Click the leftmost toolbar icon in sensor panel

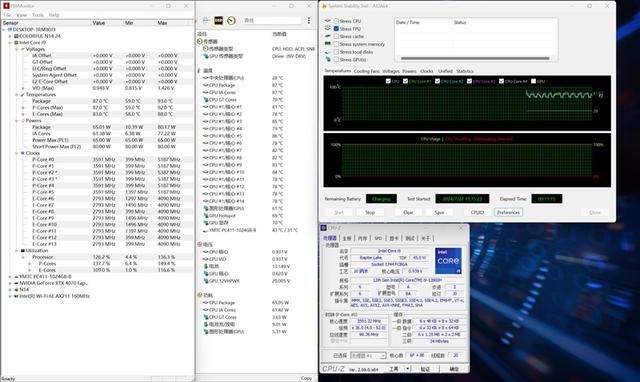[206, 20]
